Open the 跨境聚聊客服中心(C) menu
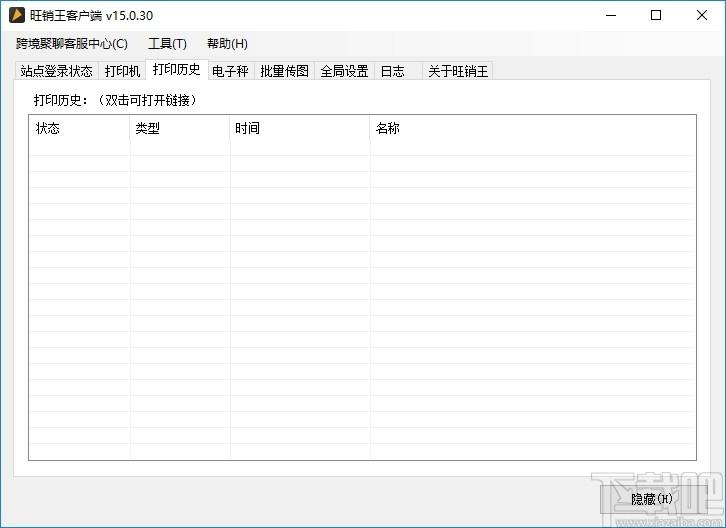 coord(72,44)
